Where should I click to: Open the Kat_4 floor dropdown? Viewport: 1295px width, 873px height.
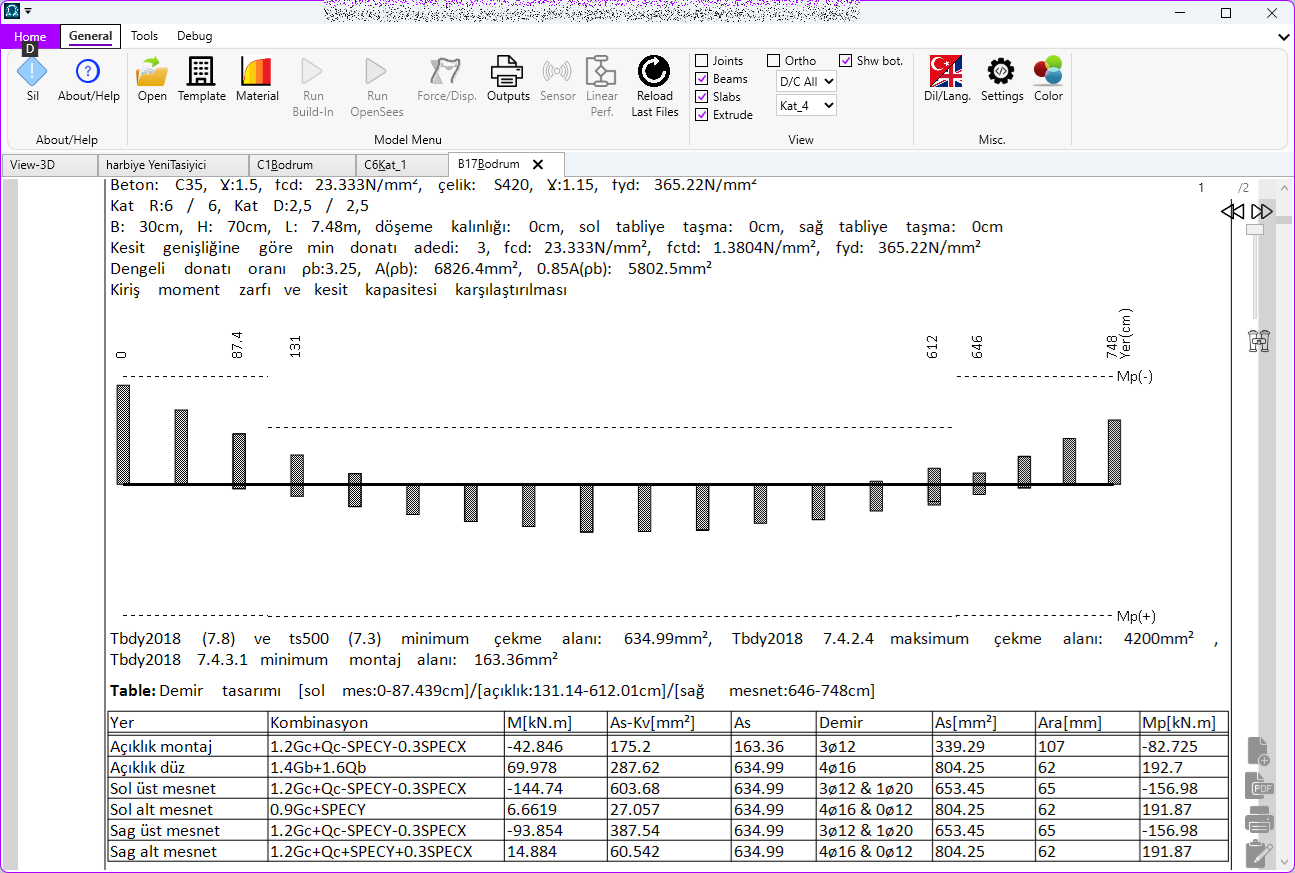pos(806,105)
